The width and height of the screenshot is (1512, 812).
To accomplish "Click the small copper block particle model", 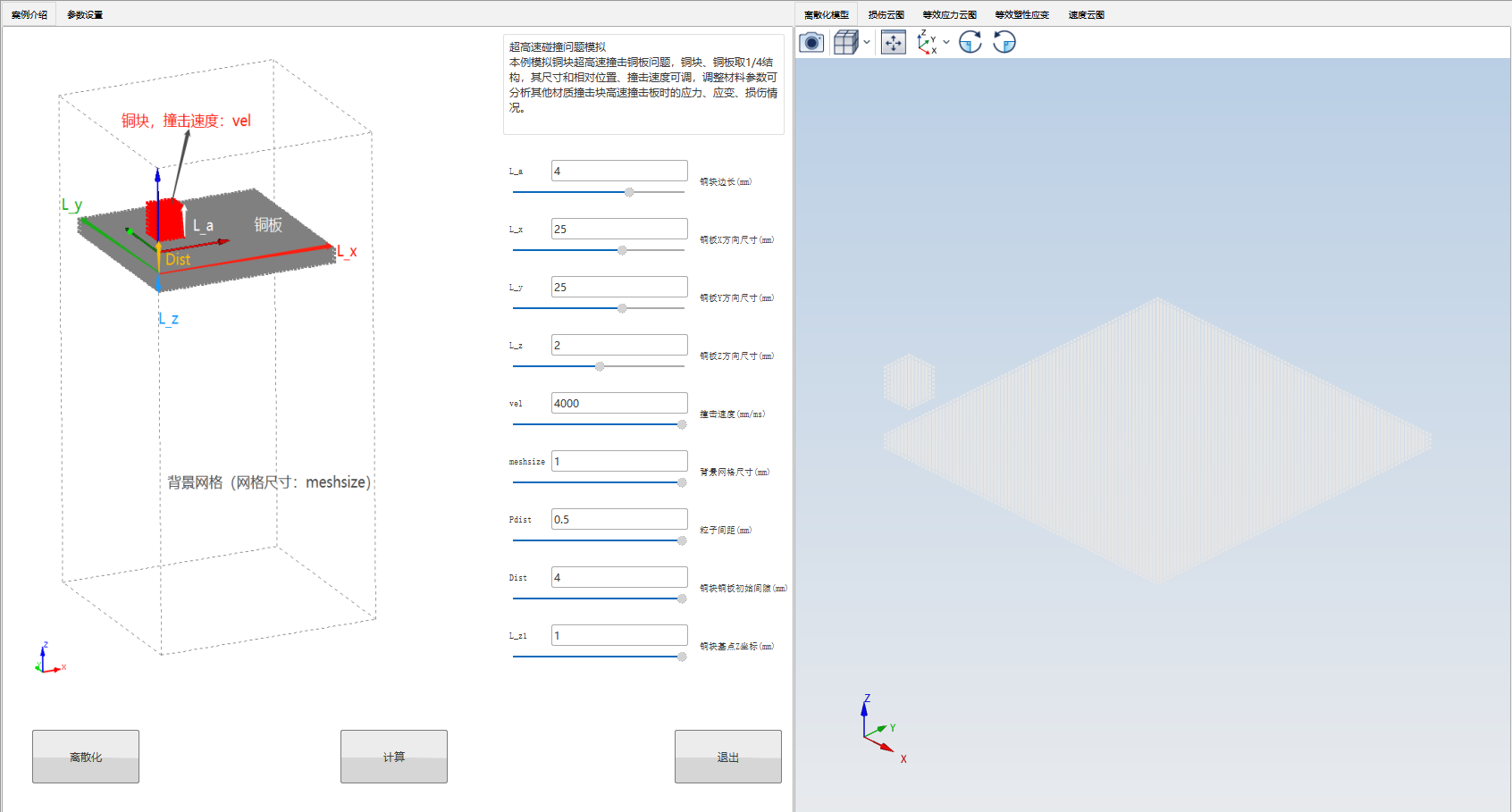I will coord(909,381).
